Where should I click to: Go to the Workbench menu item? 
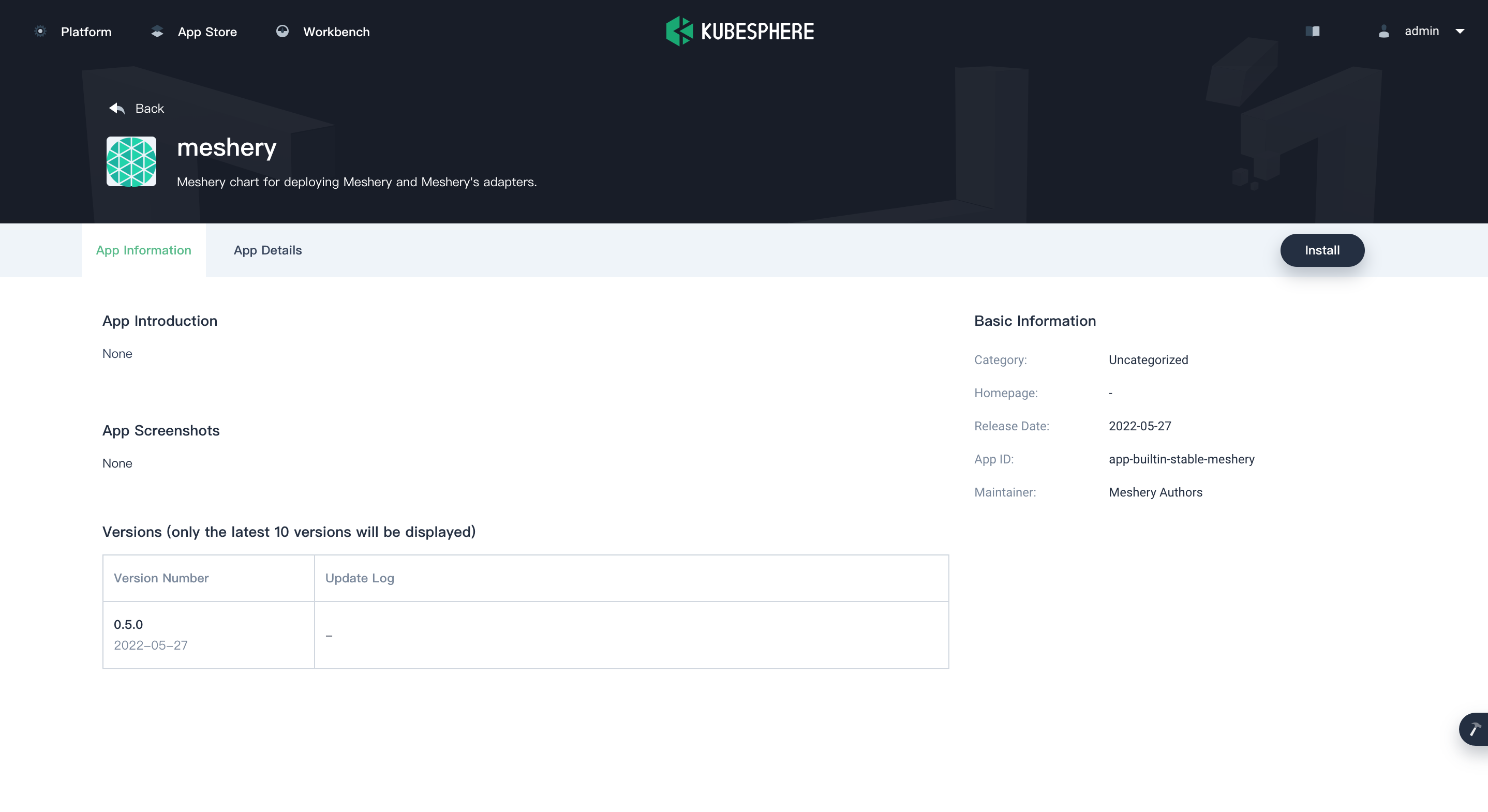click(336, 32)
